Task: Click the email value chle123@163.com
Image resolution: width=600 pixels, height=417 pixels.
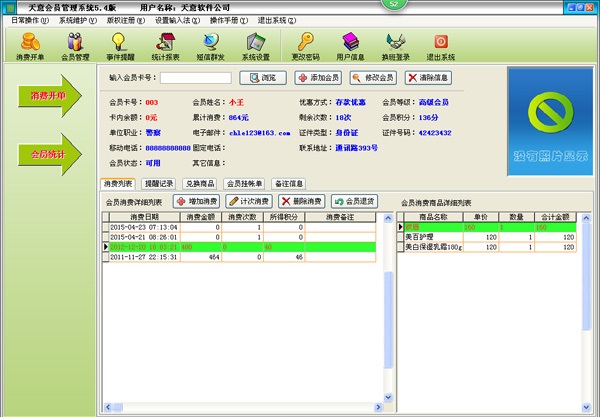Action: tap(259, 133)
